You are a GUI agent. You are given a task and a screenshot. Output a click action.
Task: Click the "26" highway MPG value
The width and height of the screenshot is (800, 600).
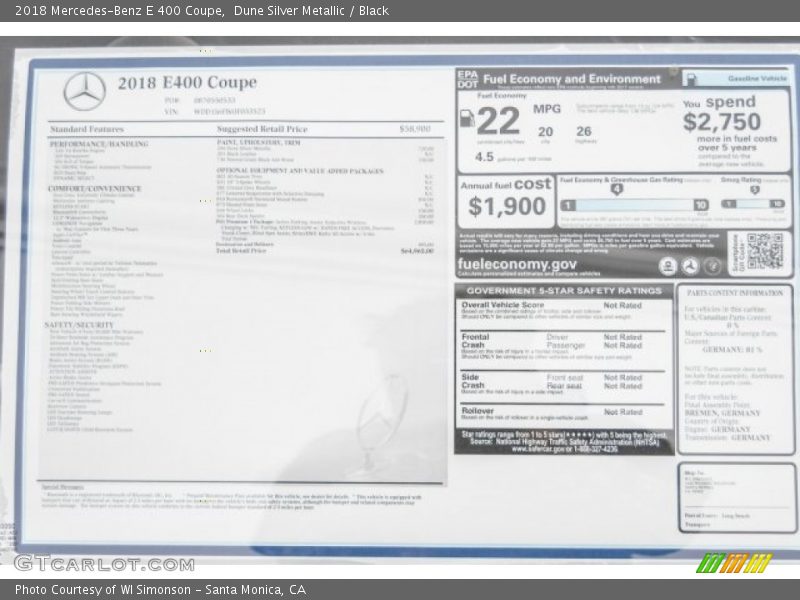click(x=584, y=131)
